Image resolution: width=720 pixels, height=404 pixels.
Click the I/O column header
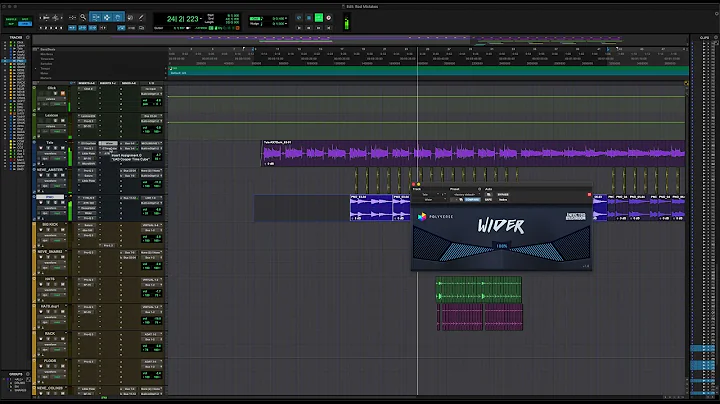pyautogui.click(x=151, y=83)
